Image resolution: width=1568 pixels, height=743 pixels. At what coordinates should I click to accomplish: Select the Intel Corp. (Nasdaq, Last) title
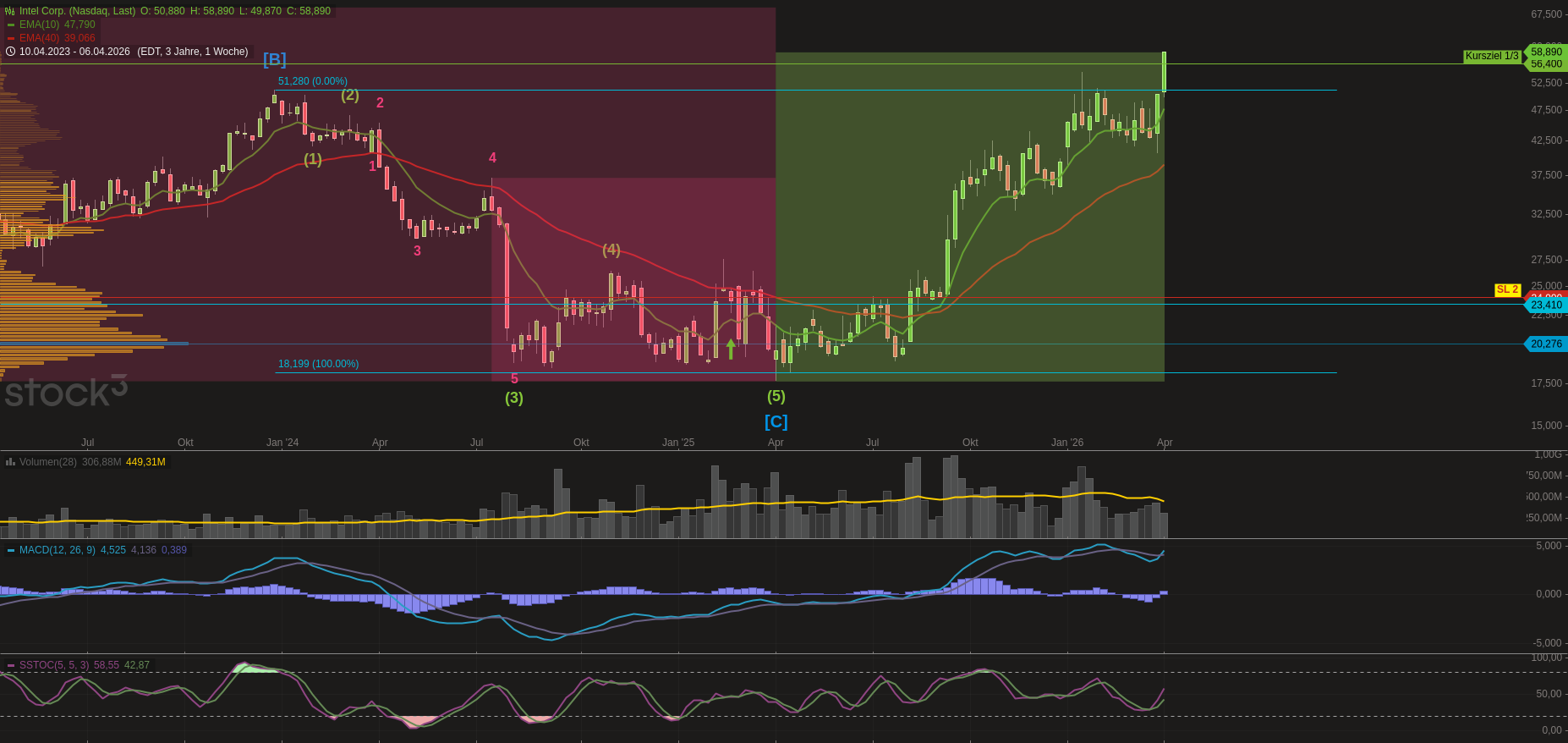pos(77,11)
